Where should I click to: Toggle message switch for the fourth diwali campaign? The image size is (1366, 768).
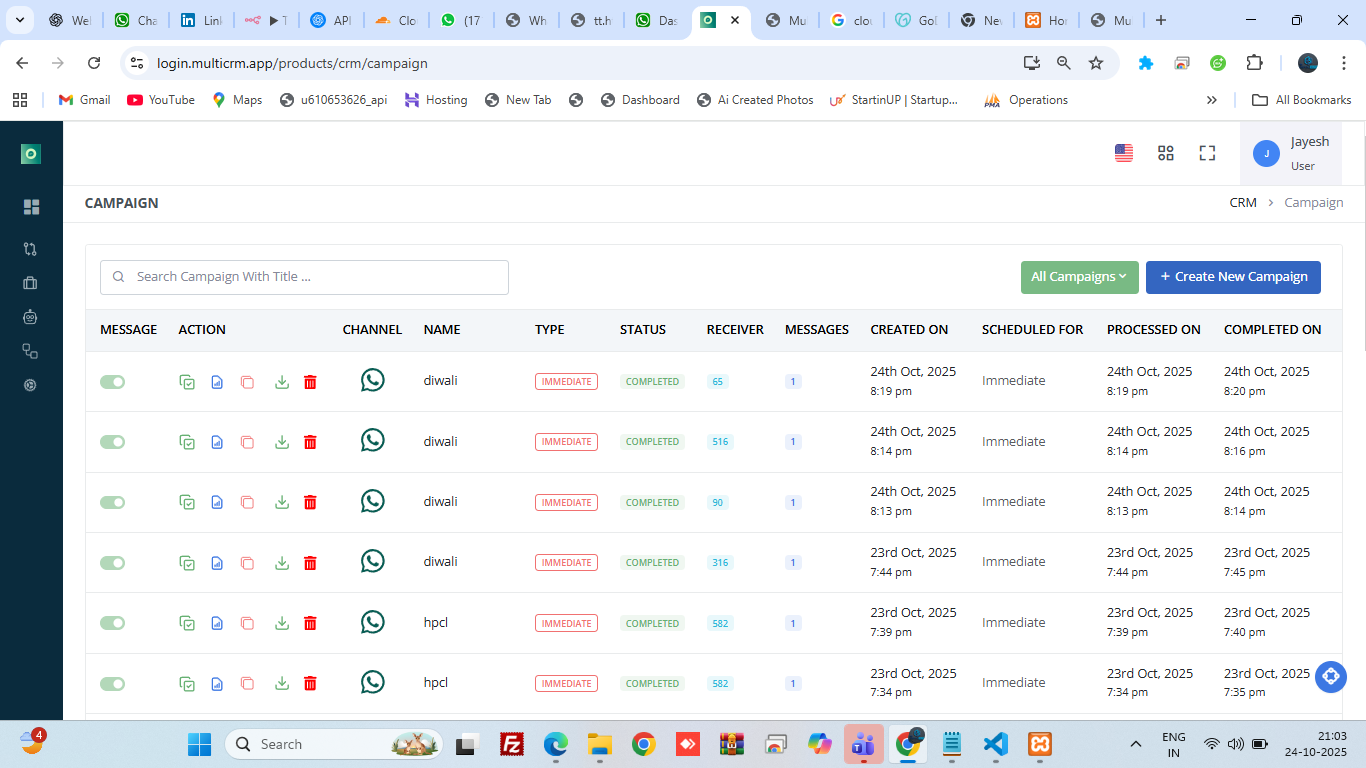pyautogui.click(x=113, y=563)
